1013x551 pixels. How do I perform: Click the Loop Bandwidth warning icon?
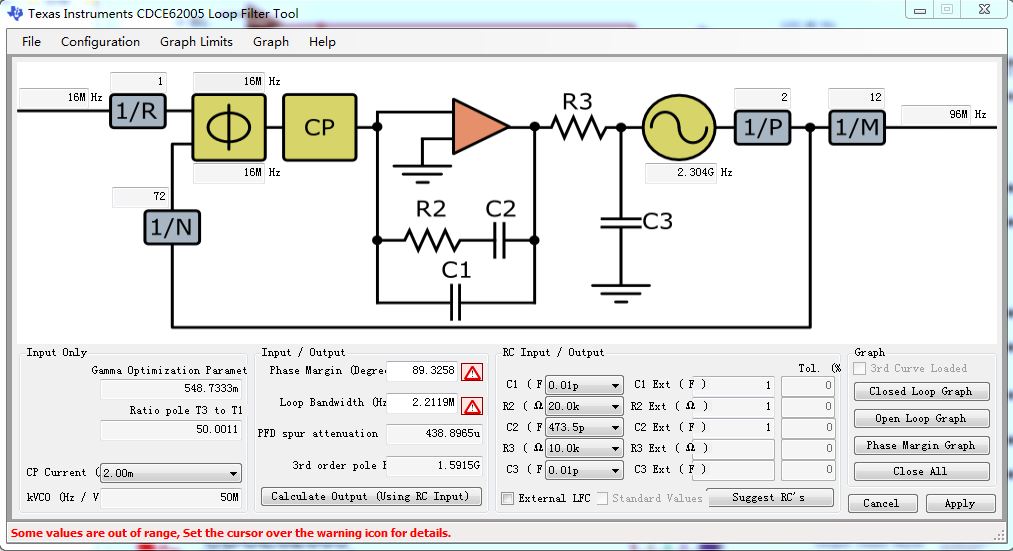pos(472,406)
